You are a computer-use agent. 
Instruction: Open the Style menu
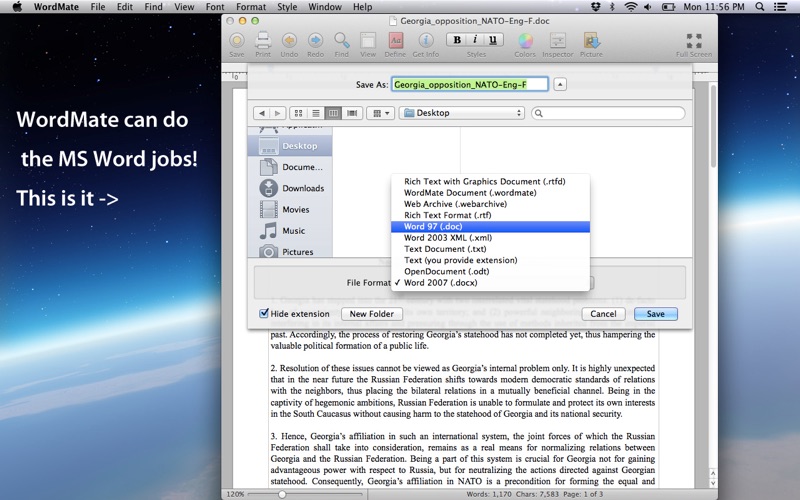tap(287, 7)
